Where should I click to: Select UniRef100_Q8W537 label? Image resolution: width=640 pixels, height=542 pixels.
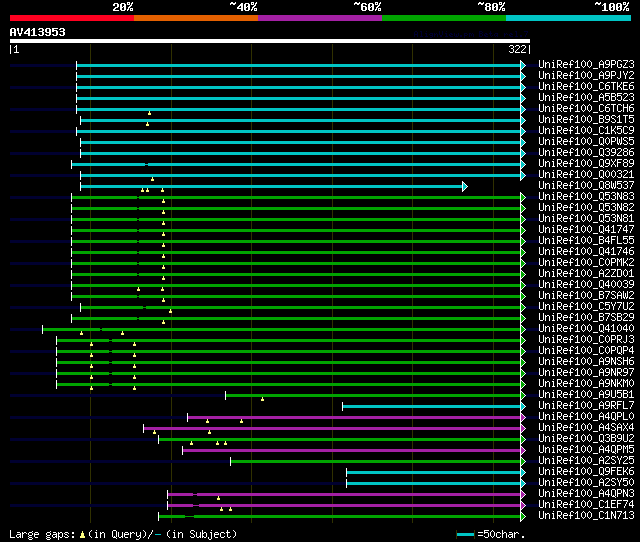tap(586, 186)
